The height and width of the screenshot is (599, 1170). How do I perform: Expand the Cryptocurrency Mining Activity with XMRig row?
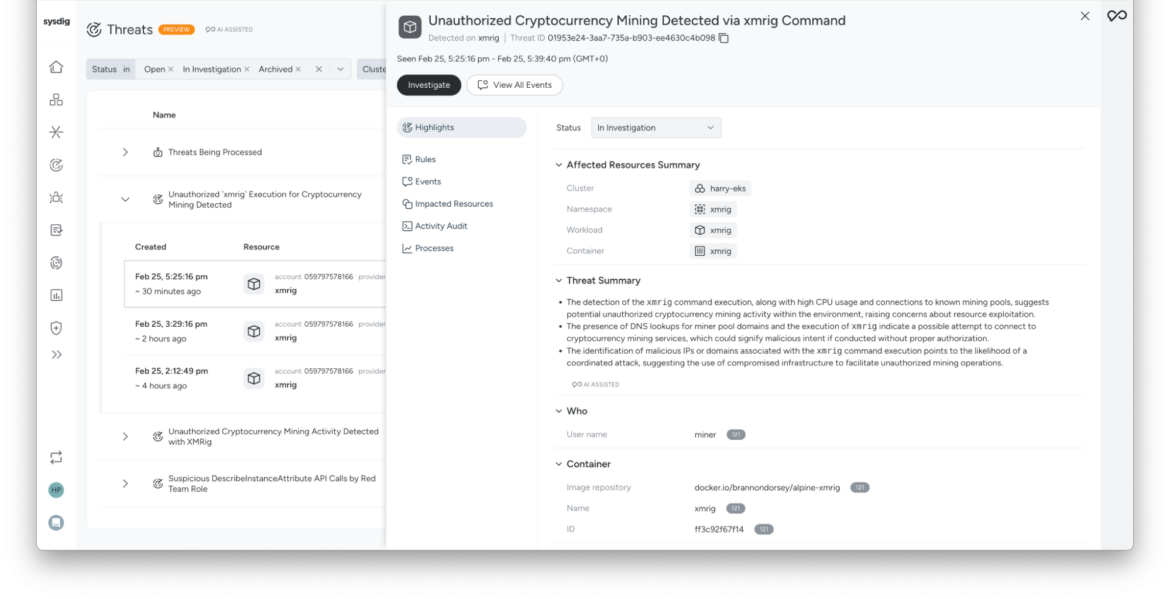pyautogui.click(x=125, y=436)
